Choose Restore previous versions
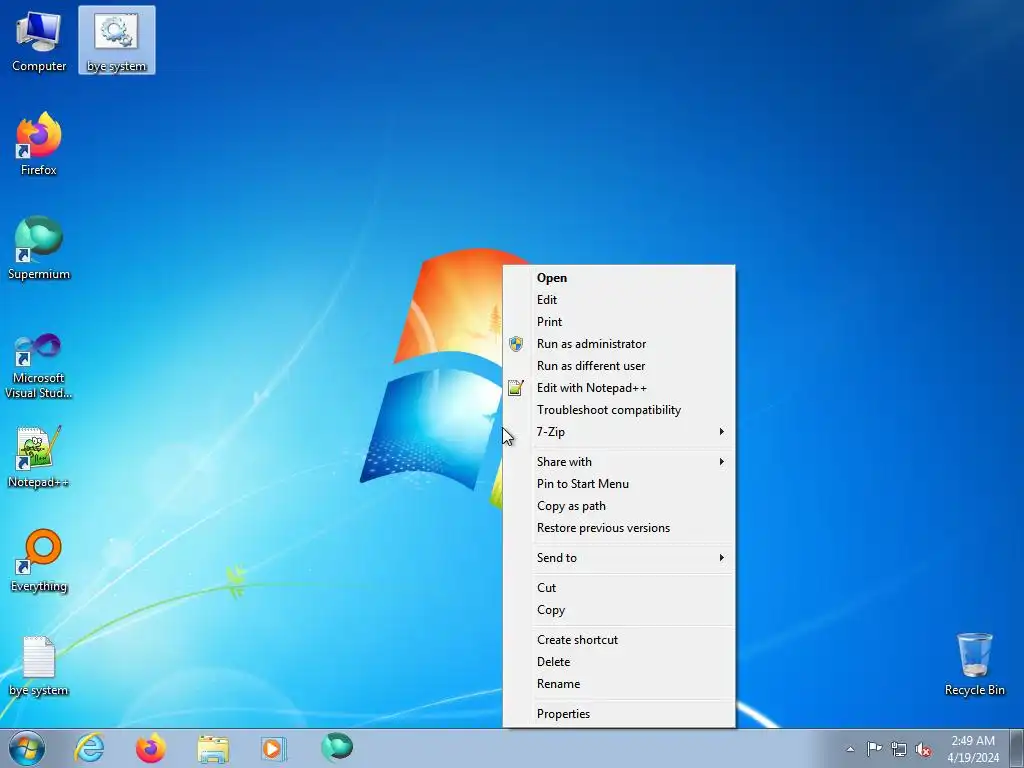The image size is (1024, 768). point(618,528)
